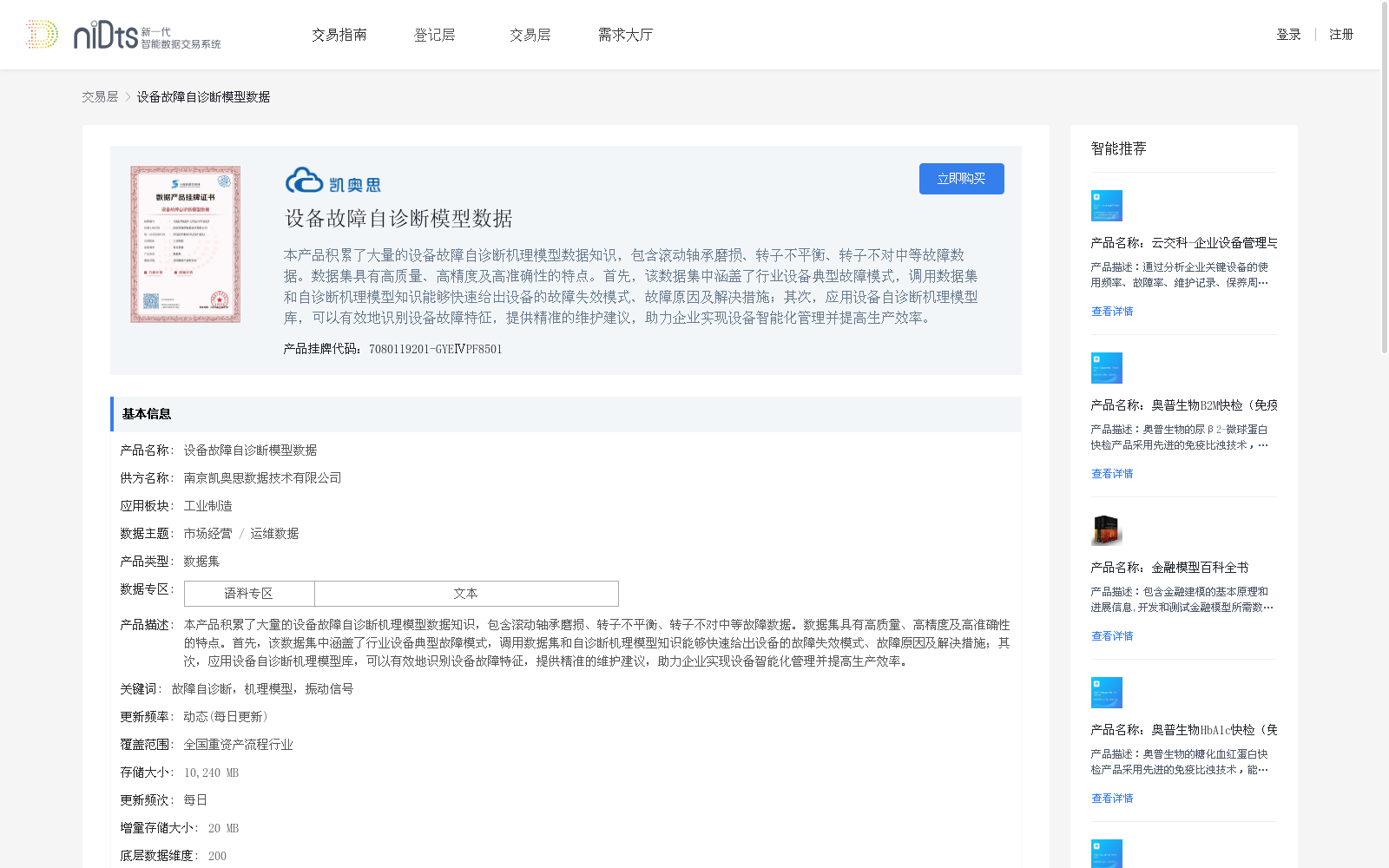Click product name 云交科-企业设备管理 in recommendations
The width and height of the screenshot is (1389, 868).
[1184, 243]
